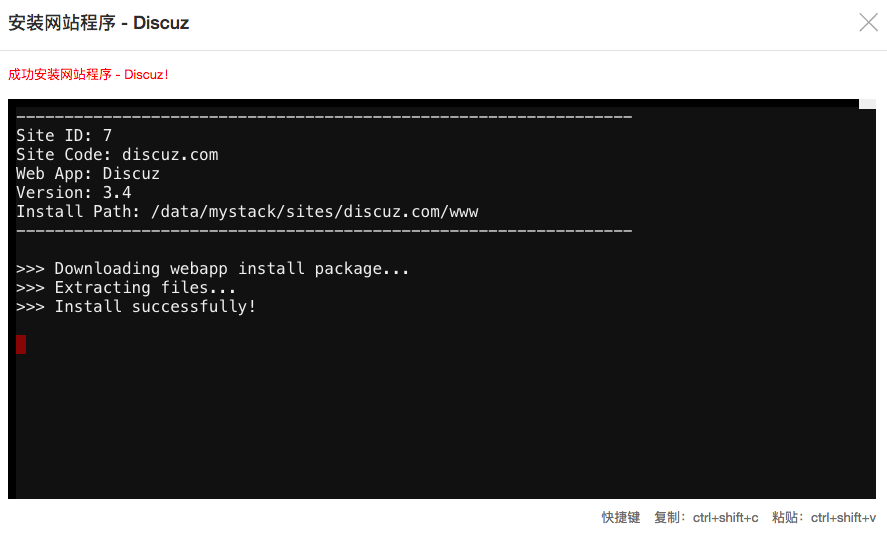887x540 pixels.
Task: Click 'Downloading webapp install package...' output line
Action: pyautogui.click(x=213, y=268)
